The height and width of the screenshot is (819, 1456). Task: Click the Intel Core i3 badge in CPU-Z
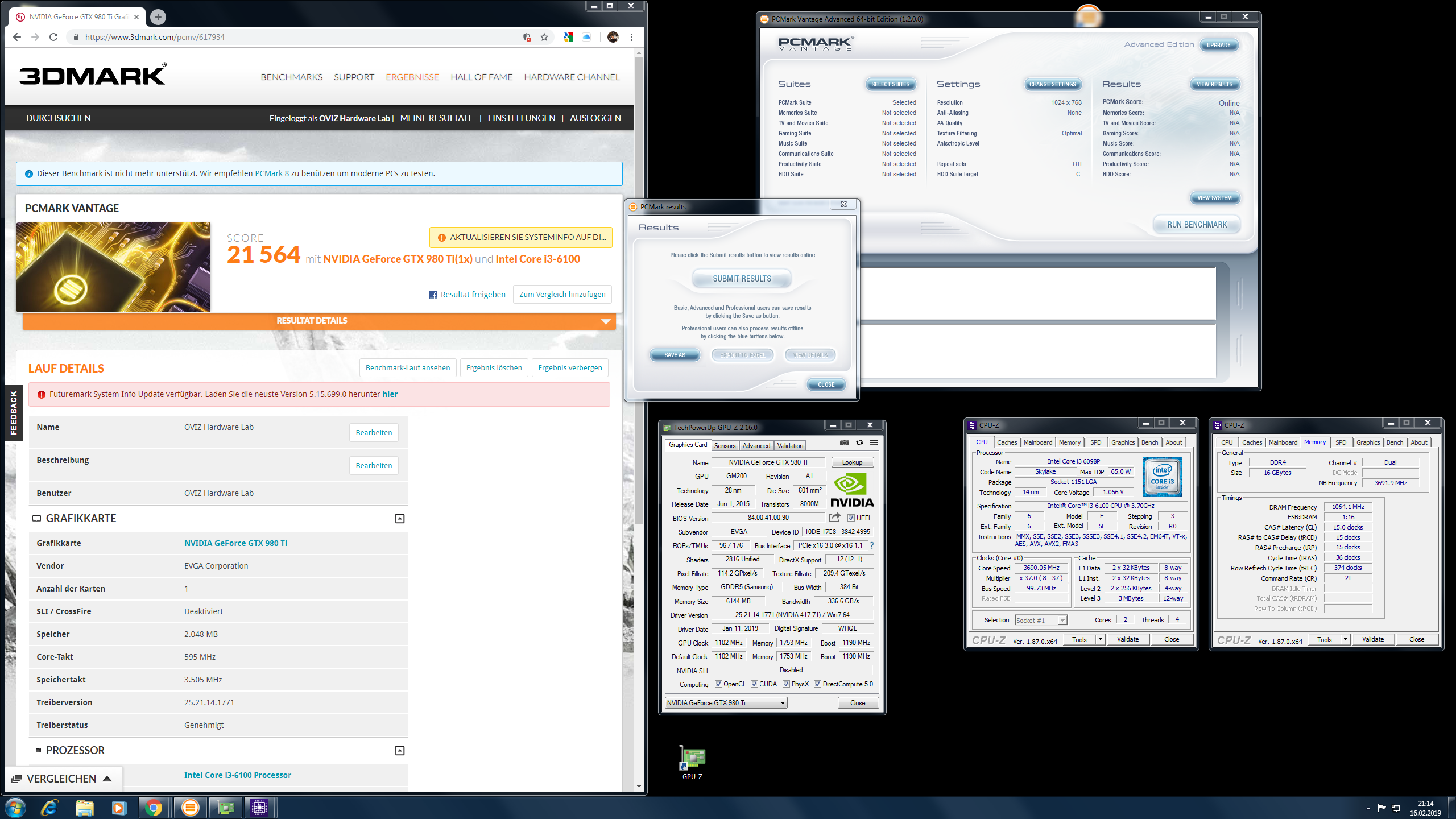point(1162,477)
